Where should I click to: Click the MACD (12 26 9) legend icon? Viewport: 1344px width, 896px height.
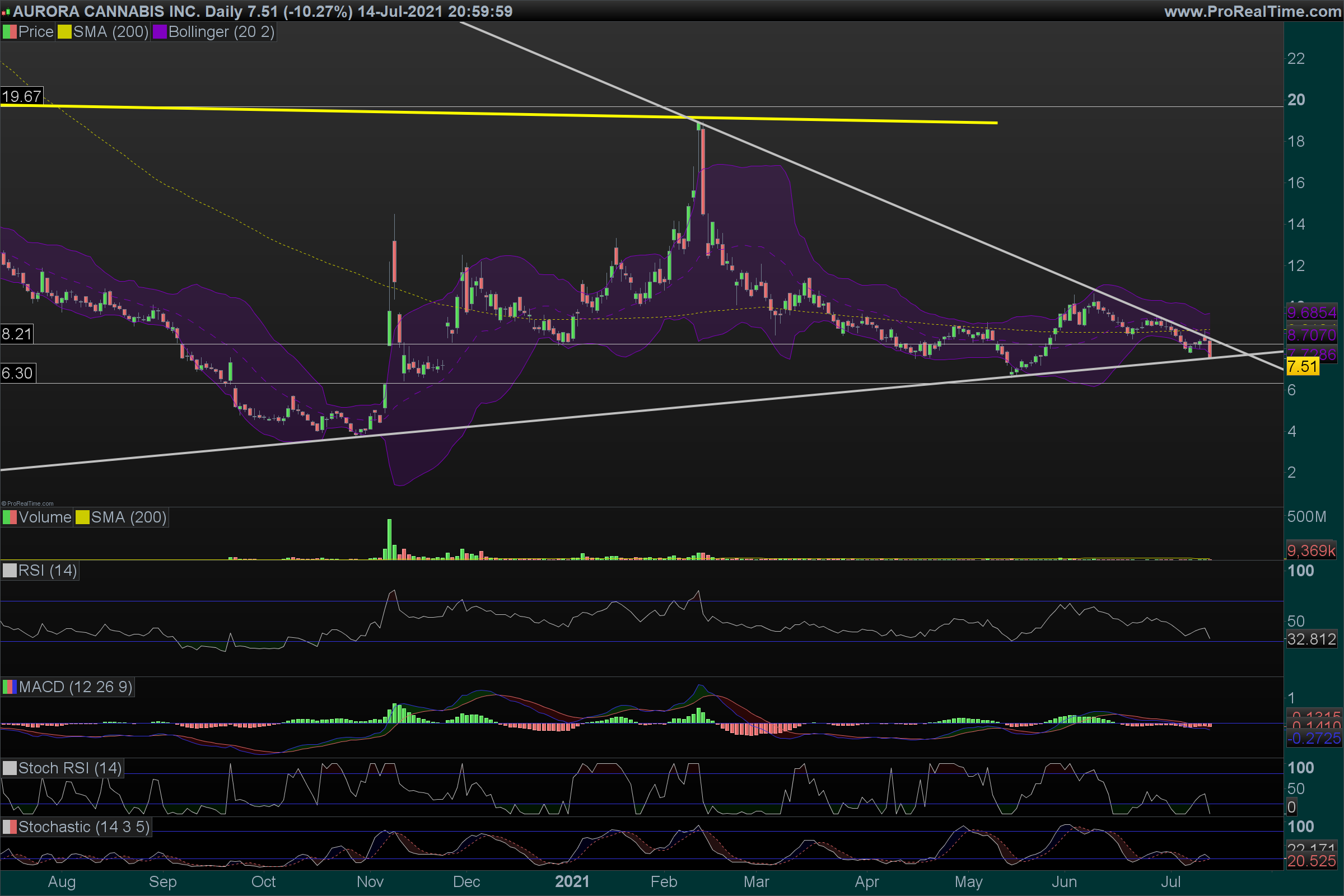click(x=10, y=687)
